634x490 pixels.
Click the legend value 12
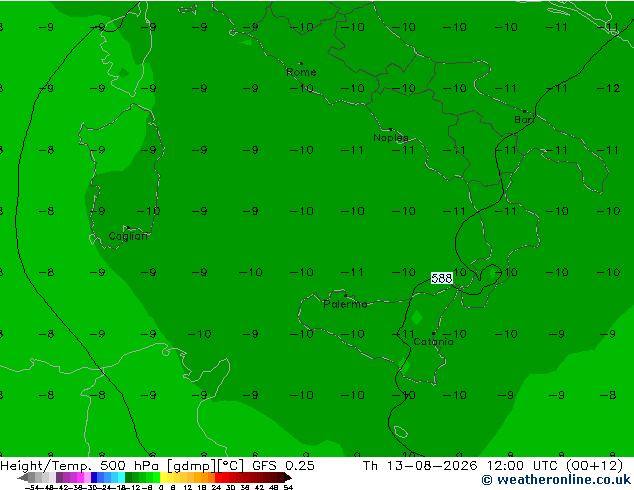pyautogui.click(x=188, y=487)
